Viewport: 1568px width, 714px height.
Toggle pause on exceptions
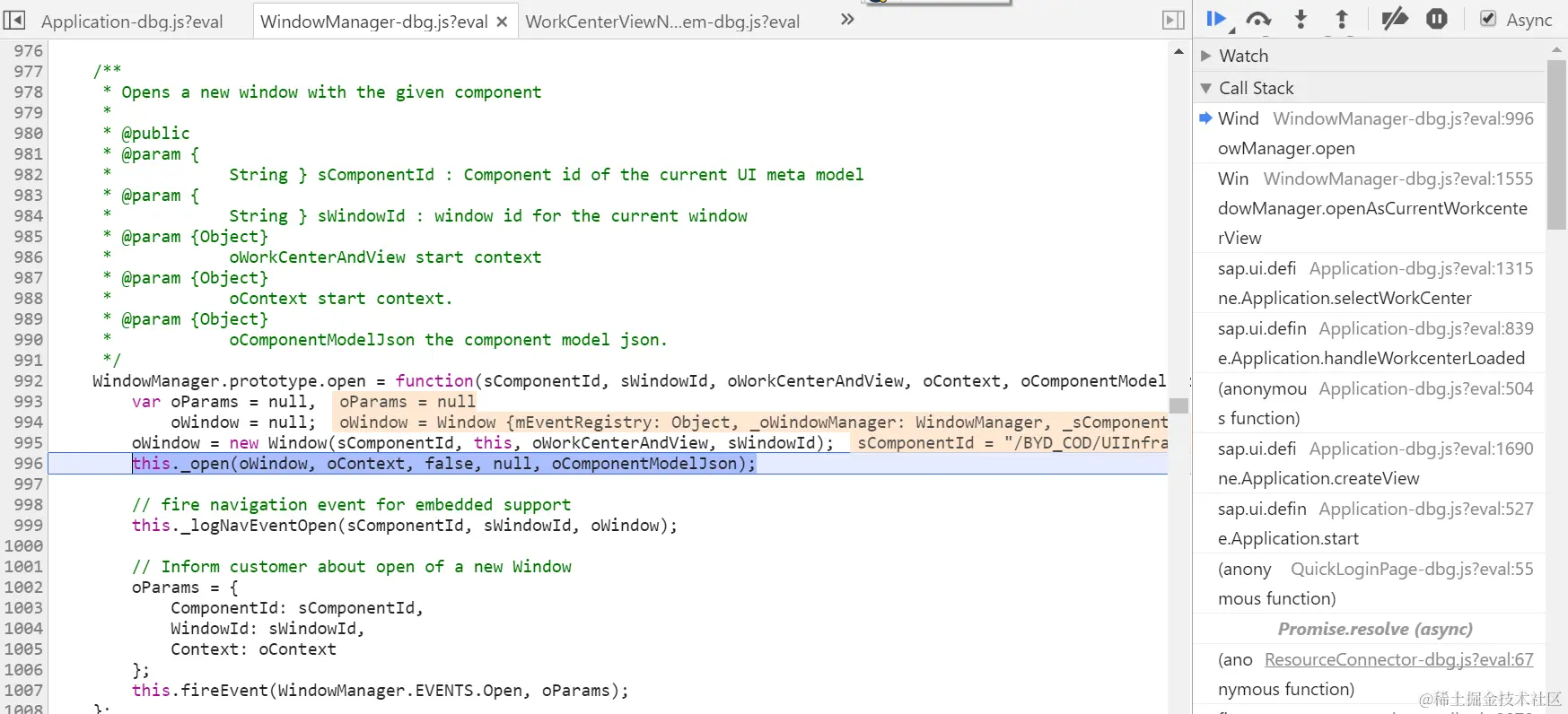pos(1437,19)
